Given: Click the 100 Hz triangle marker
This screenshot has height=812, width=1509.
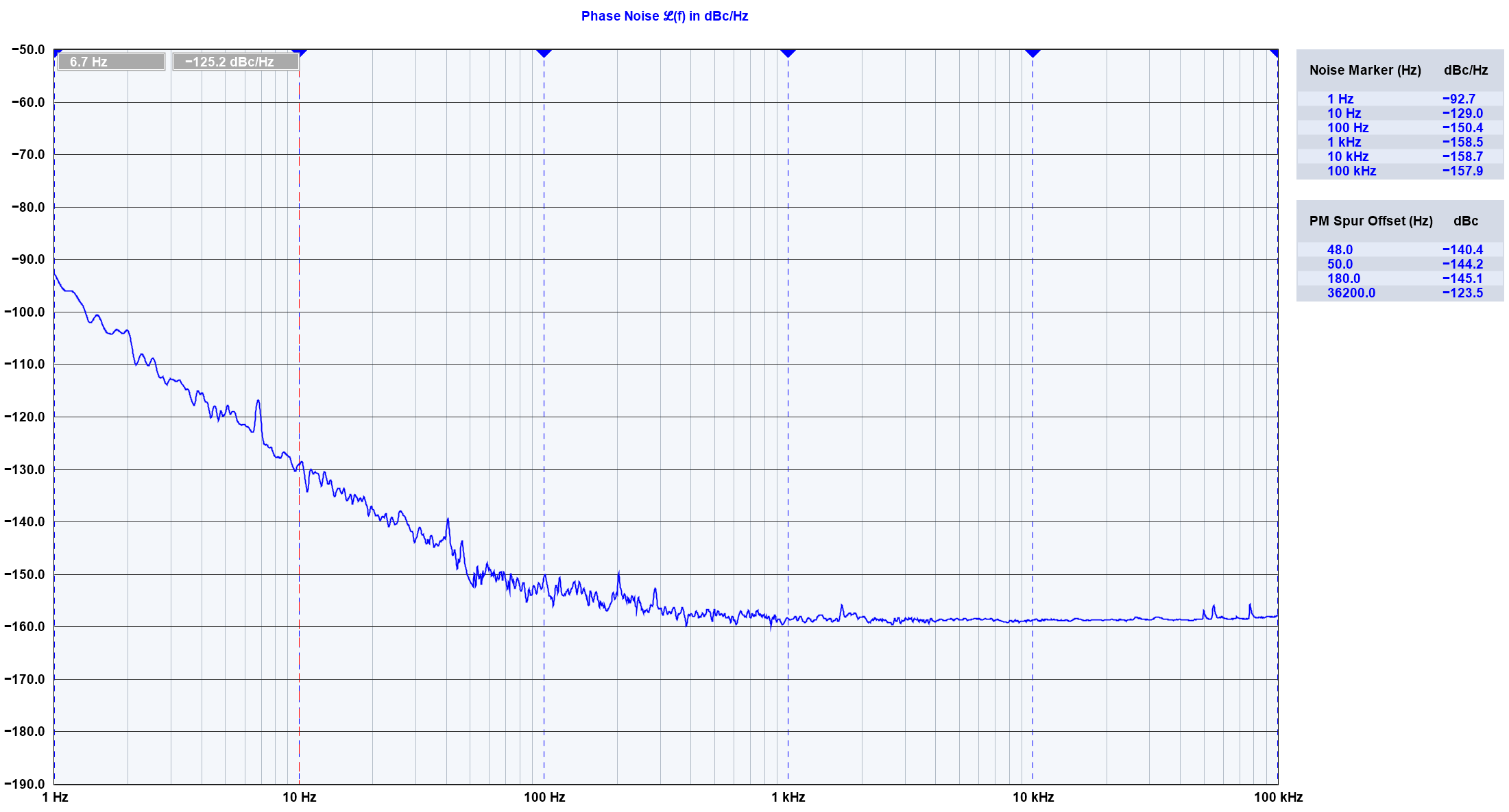Looking at the screenshot, I should (544, 53).
